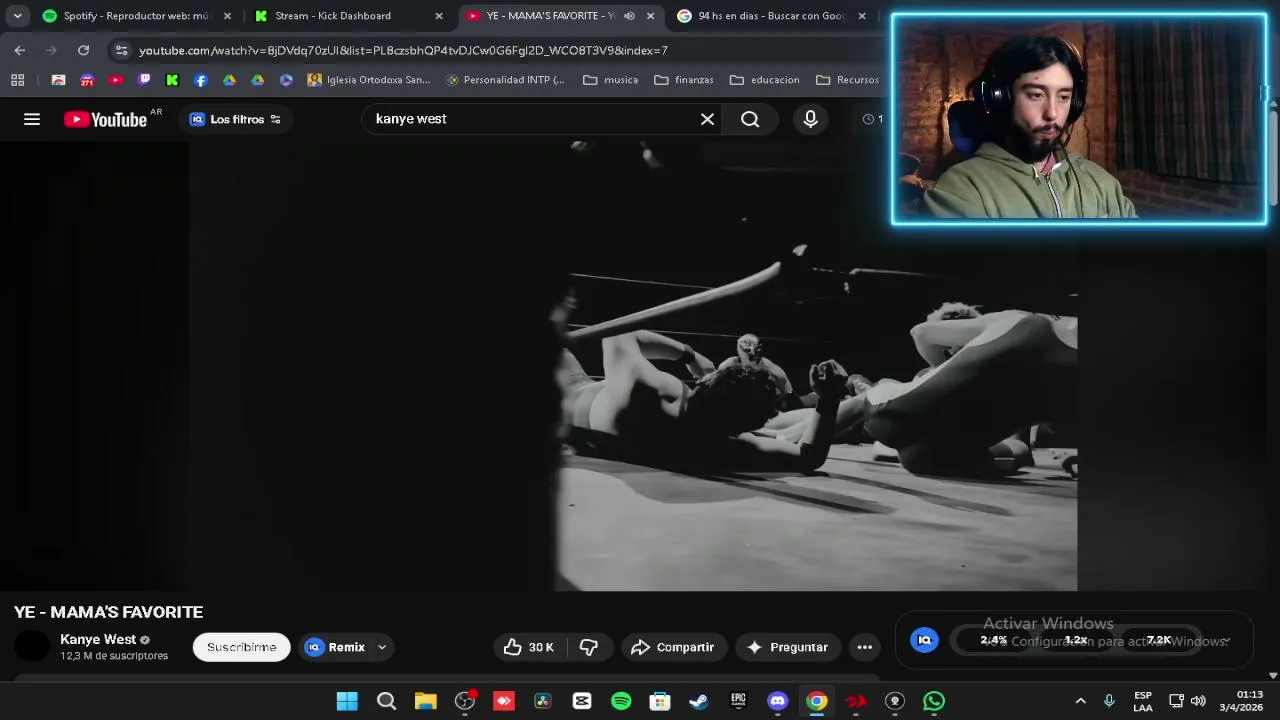1280x720 pixels.
Task: Open the Facebook bookmark icon
Action: (x=201, y=80)
